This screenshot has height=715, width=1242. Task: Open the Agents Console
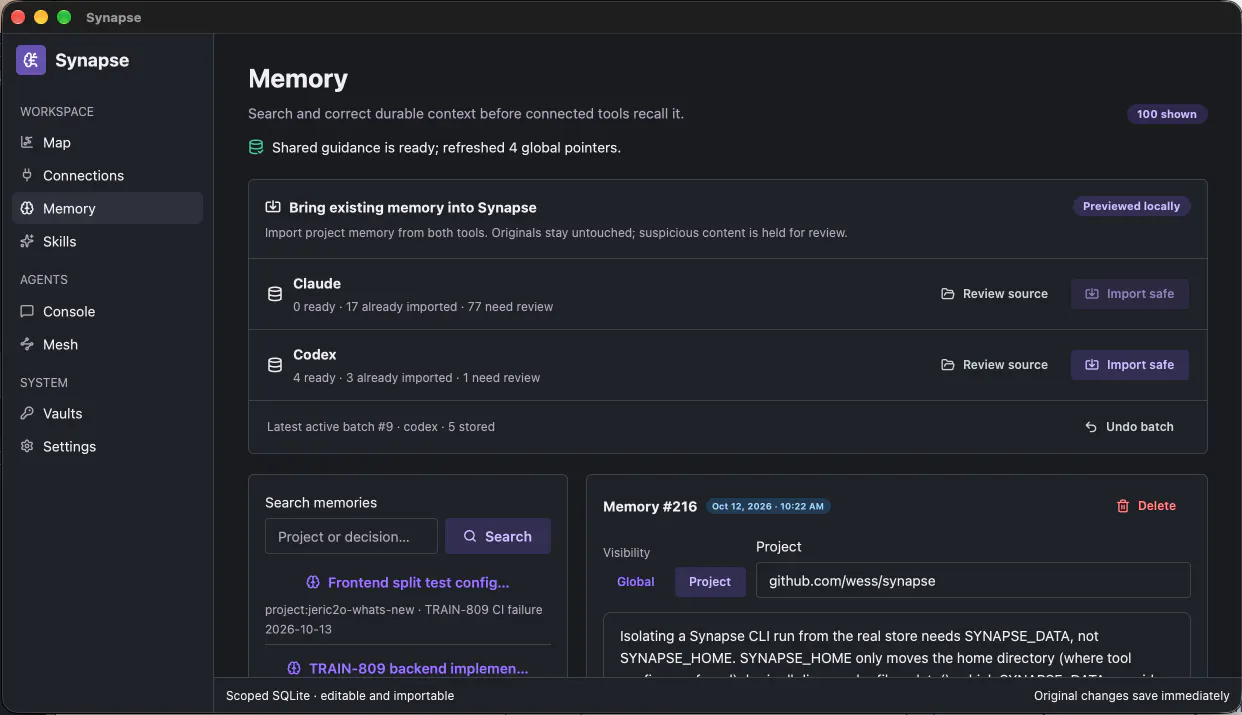[107, 312]
